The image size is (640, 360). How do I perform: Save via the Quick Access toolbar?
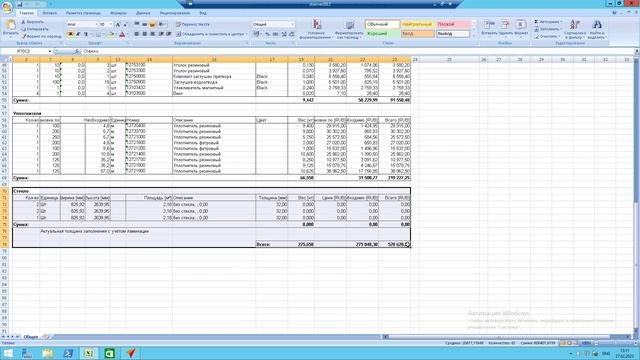(x=20, y=4)
